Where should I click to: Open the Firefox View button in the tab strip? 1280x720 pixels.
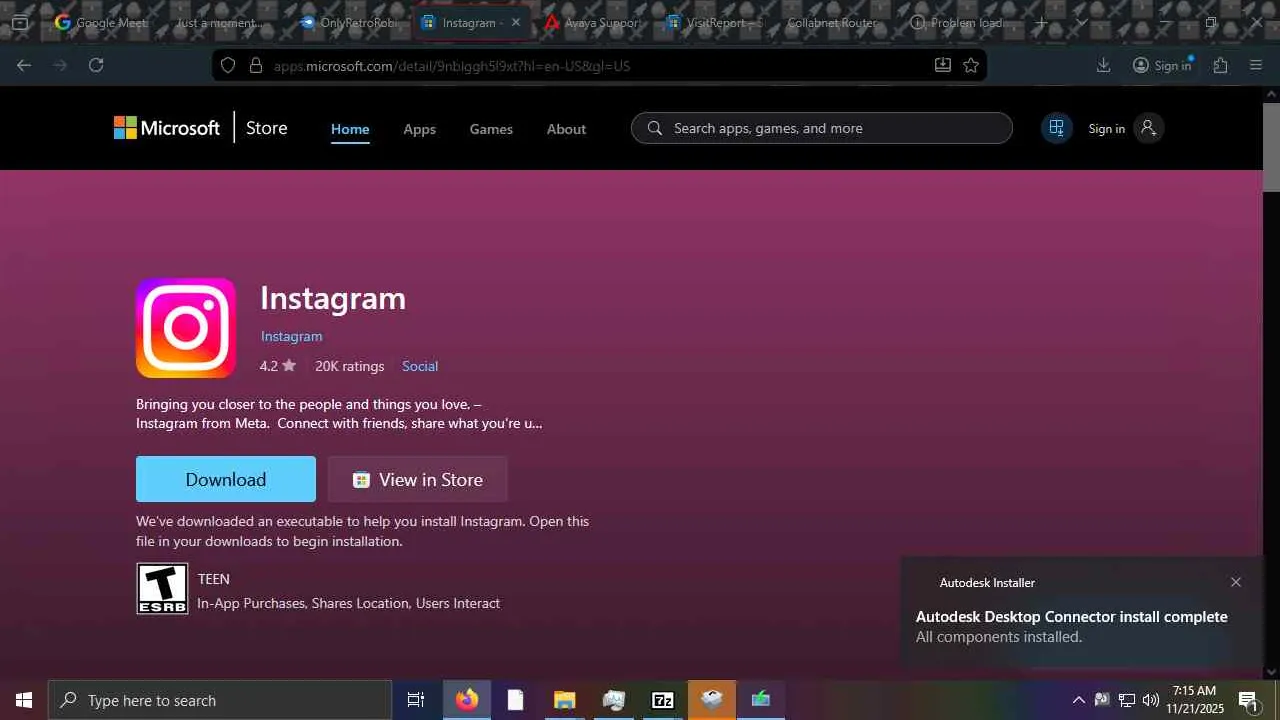(20, 22)
